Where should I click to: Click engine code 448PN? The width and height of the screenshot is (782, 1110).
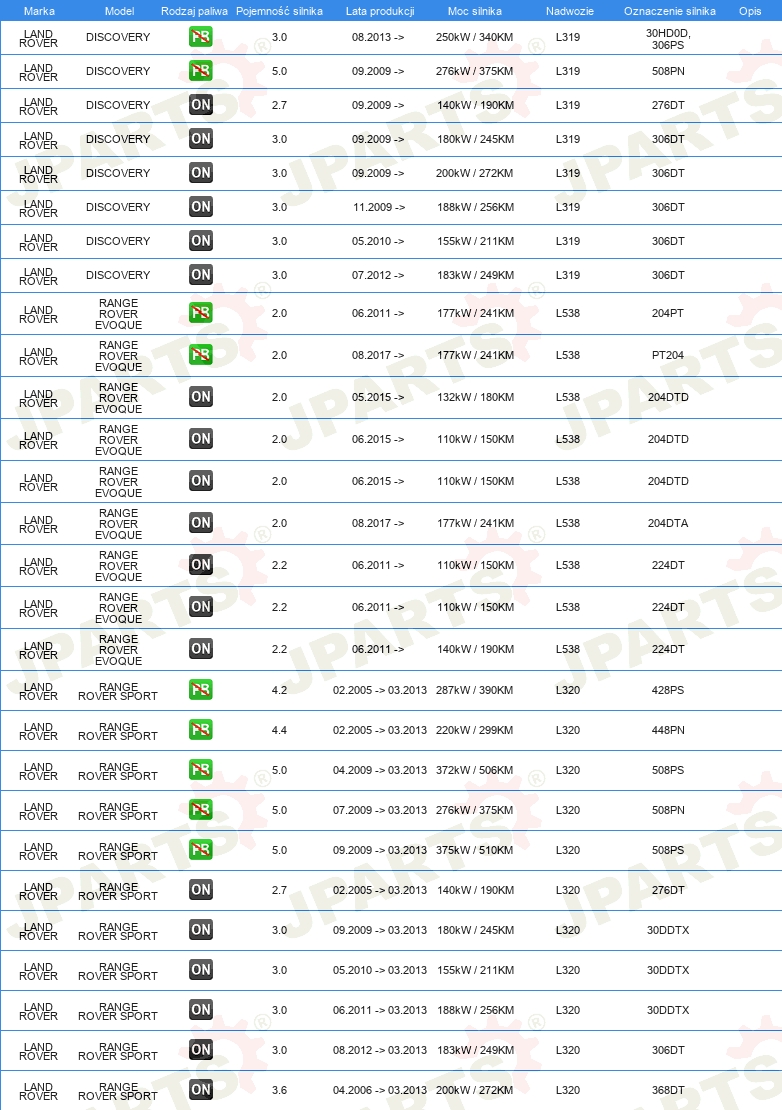pos(668,730)
